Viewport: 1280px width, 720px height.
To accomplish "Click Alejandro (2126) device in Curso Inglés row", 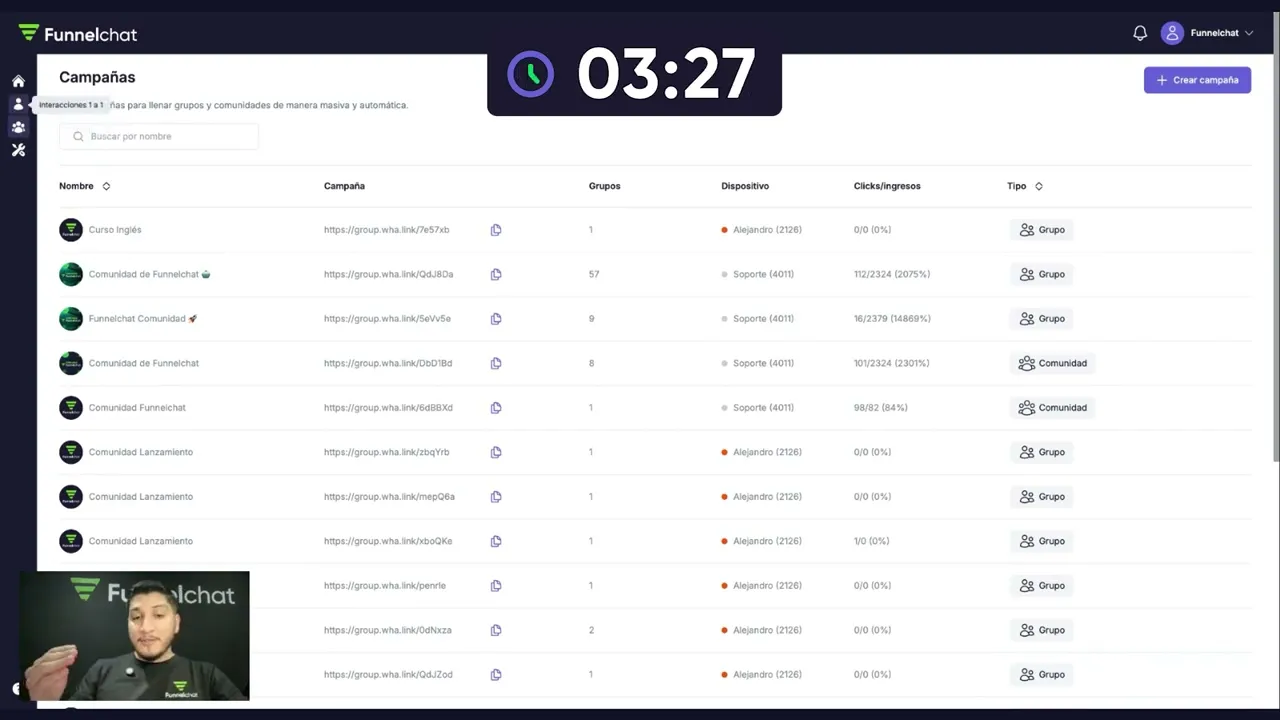I will 762,230.
